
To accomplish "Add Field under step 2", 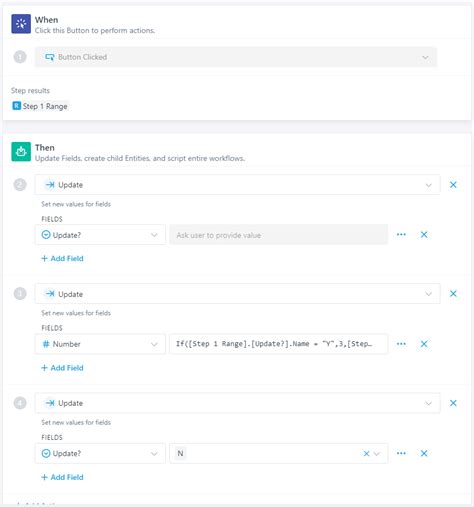I will click(x=62, y=258).
